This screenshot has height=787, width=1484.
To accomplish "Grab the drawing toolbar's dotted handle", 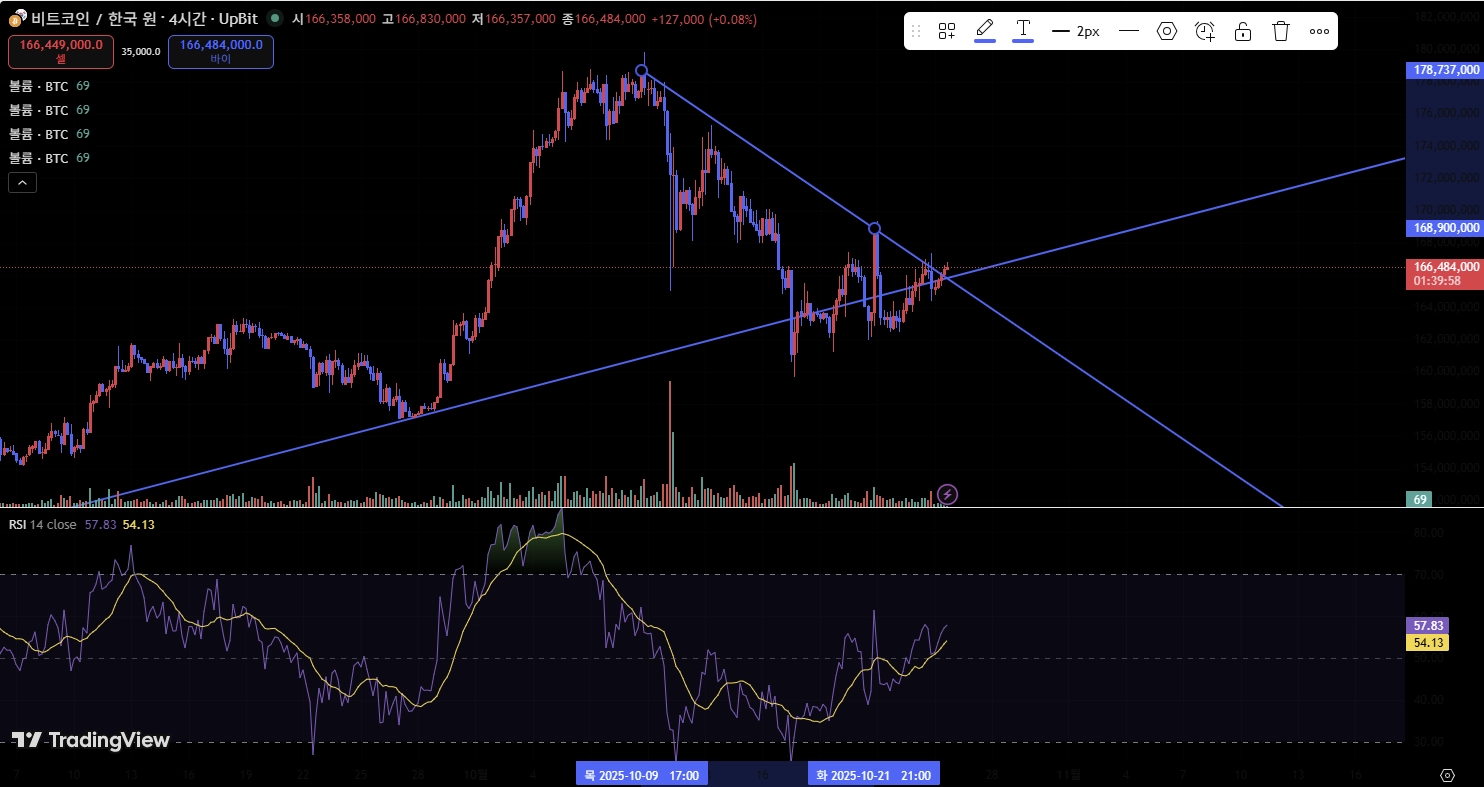I will [915, 31].
